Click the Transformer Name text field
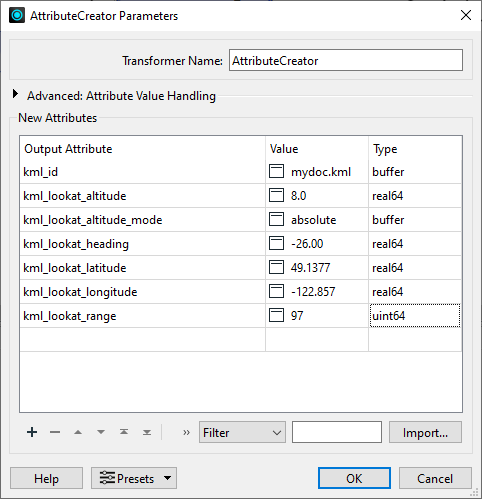The height and width of the screenshot is (499, 482). (346, 60)
